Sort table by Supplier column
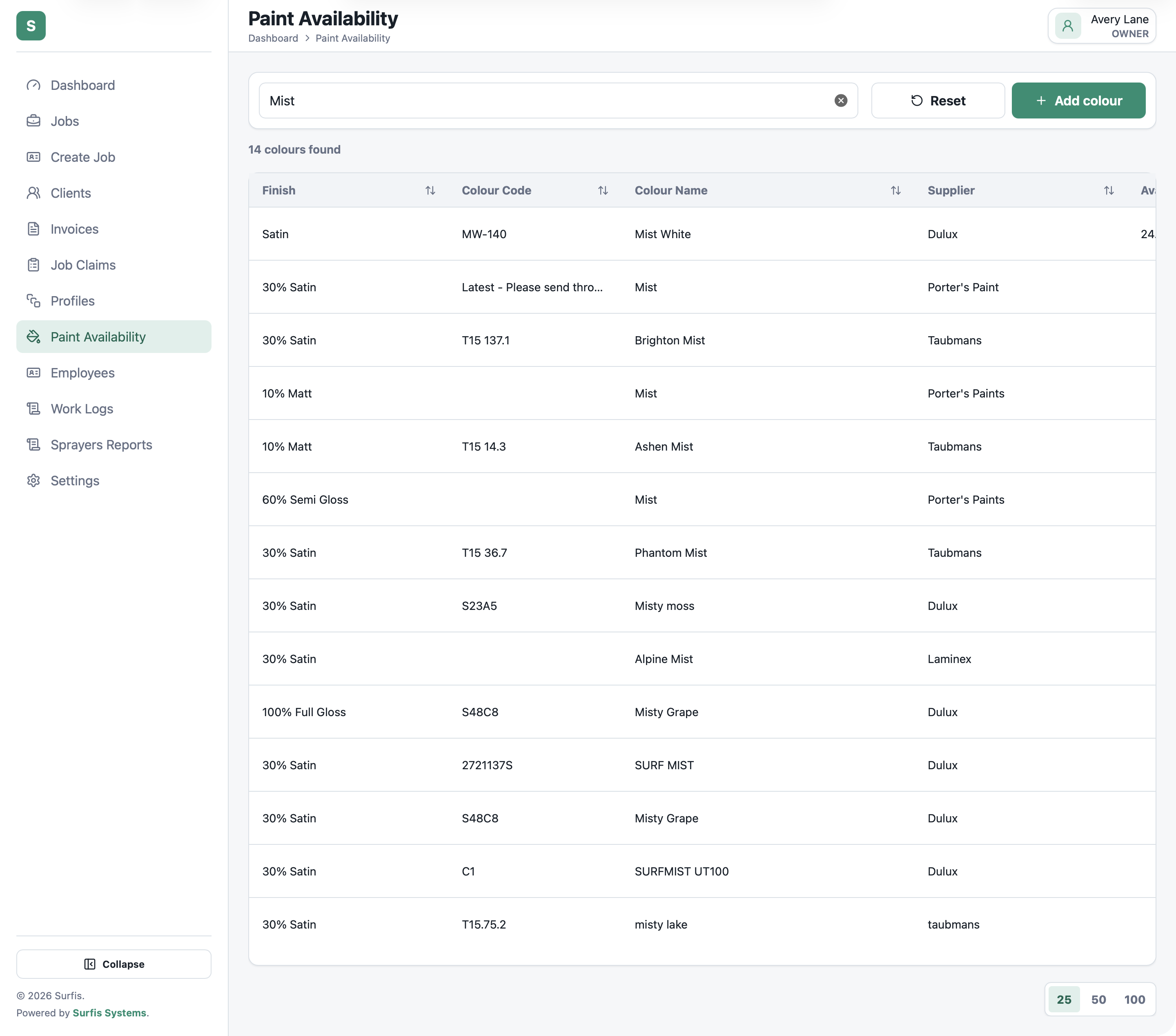 (1109, 190)
